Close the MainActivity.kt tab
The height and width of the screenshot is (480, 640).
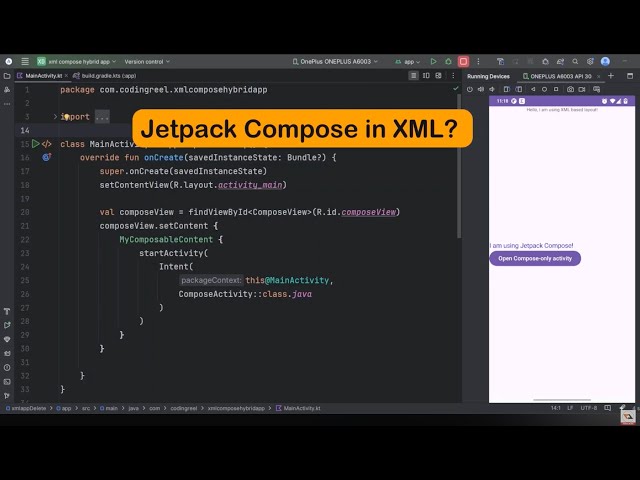point(66,76)
